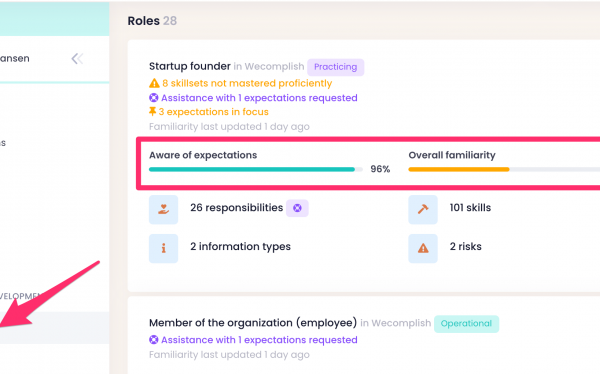Click the warning icon beside skillsets not mastered

[x=154, y=83]
